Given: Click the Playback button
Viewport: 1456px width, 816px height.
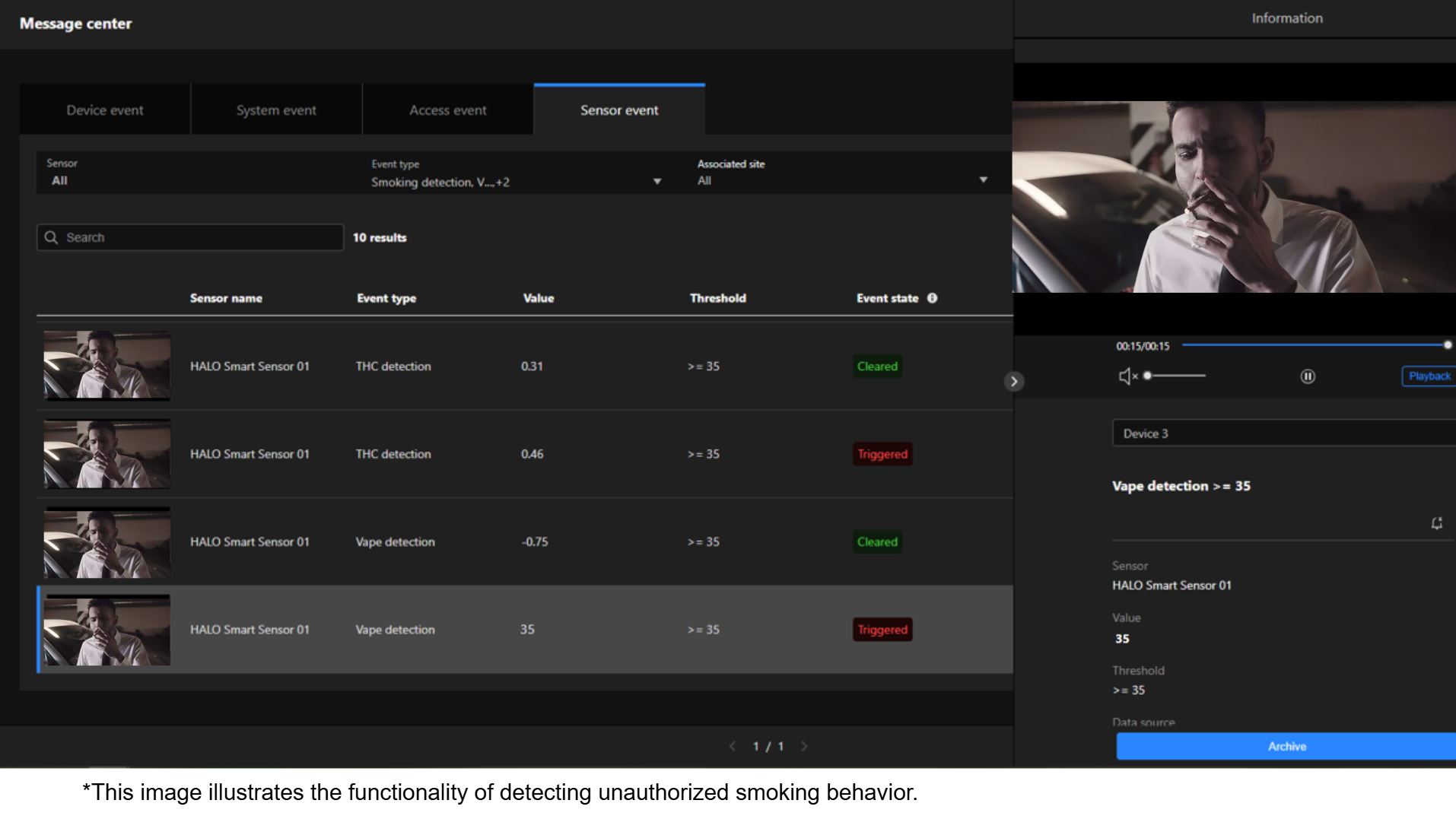Looking at the screenshot, I should (x=1428, y=376).
